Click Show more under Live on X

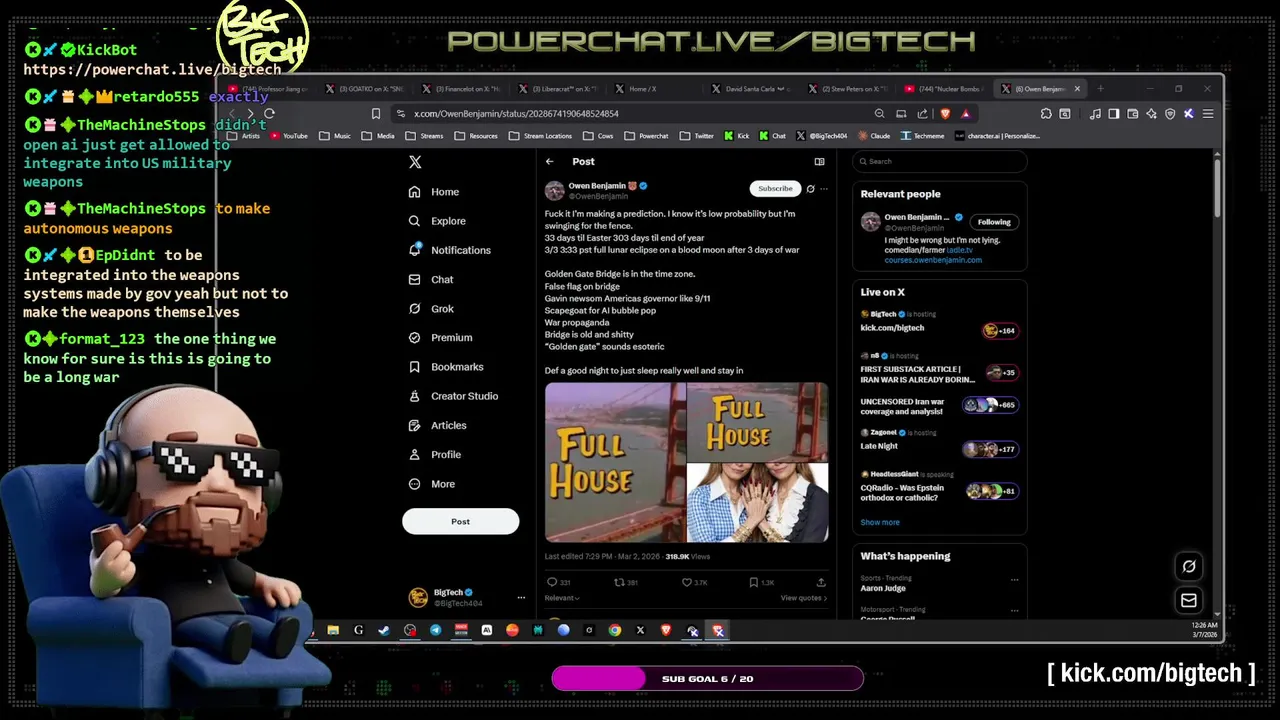pyautogui.click(x=880, y=522)
